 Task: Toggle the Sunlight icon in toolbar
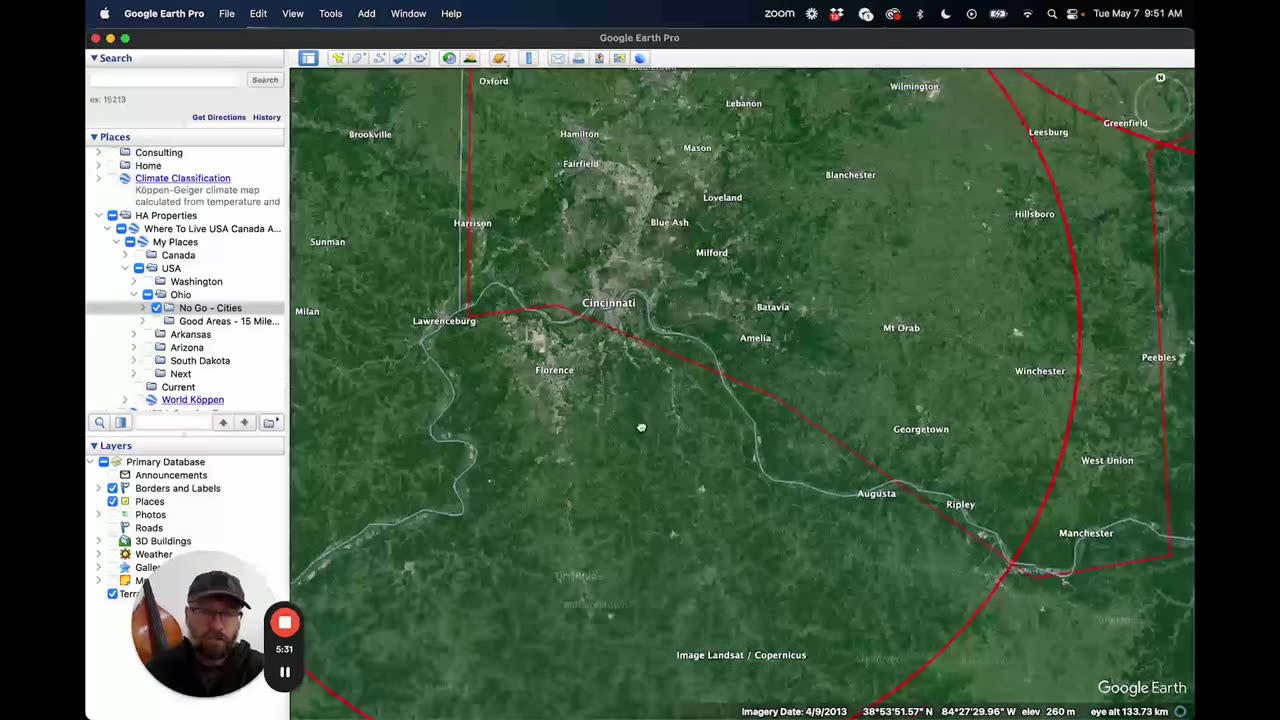coord(470,58)
